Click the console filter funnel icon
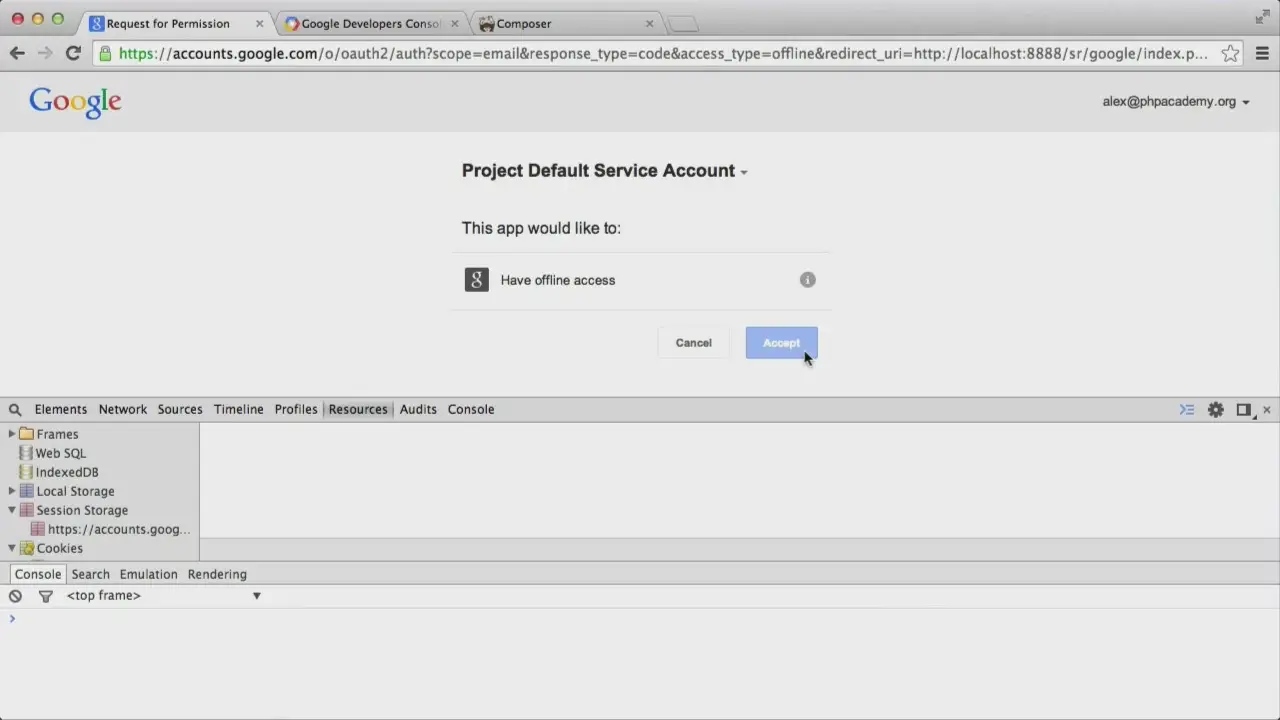 45,595
